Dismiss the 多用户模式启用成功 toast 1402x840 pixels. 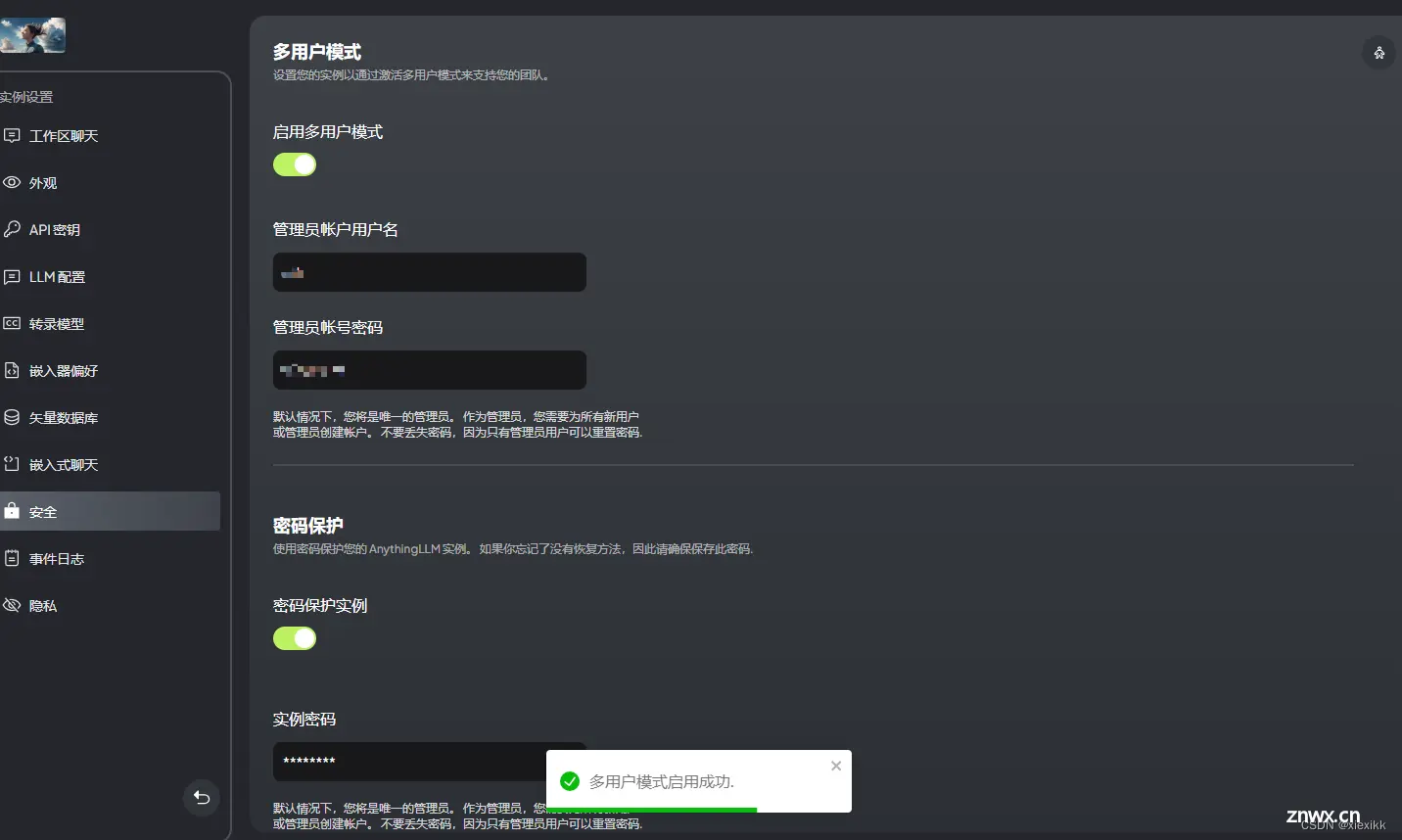[836, 766]
